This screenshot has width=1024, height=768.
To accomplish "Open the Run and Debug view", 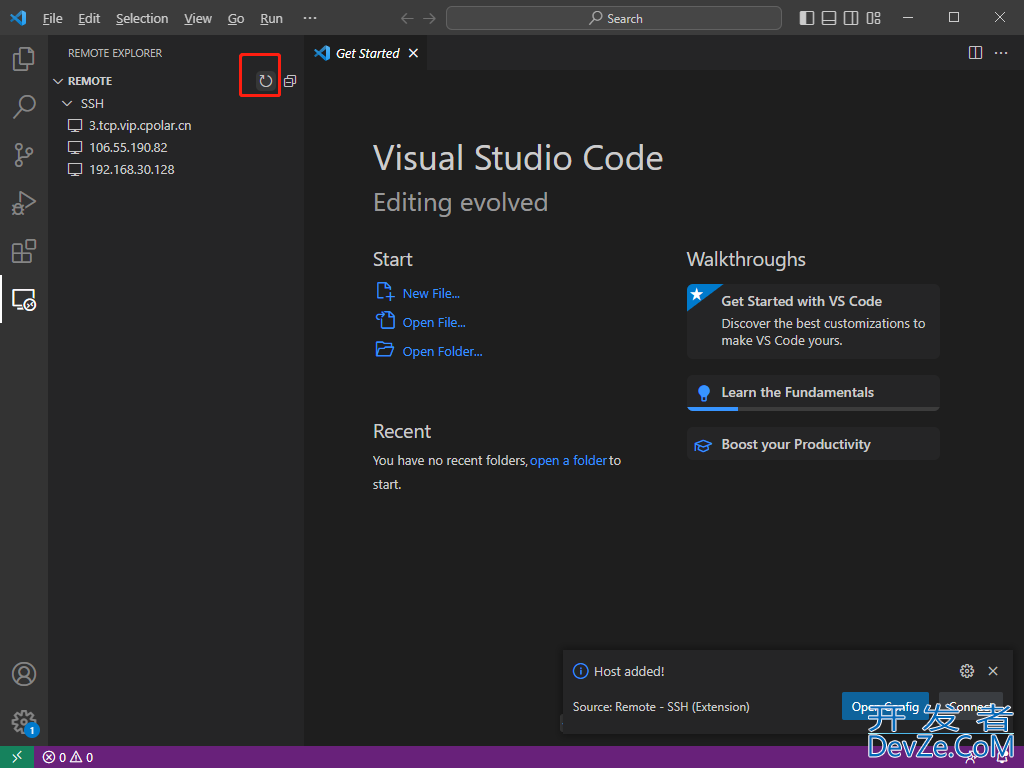I will pyautogui.click(x=24, y=203).
